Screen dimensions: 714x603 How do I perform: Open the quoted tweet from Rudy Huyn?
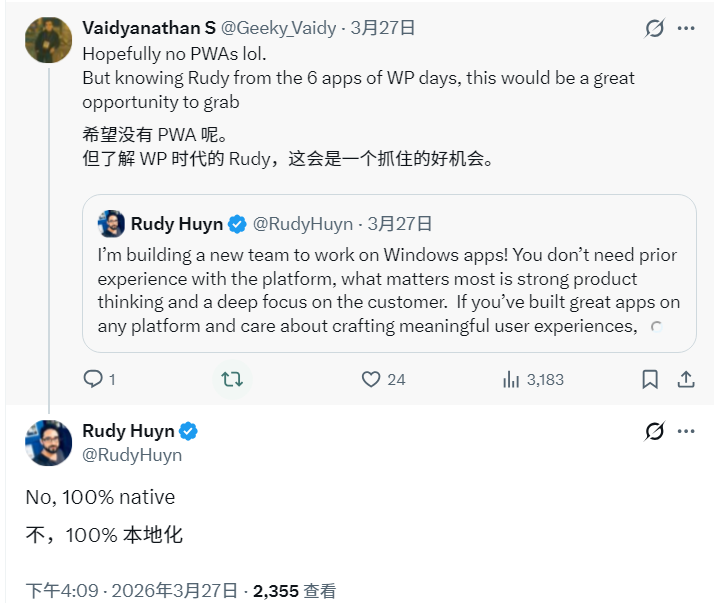(x=388, y=290)
